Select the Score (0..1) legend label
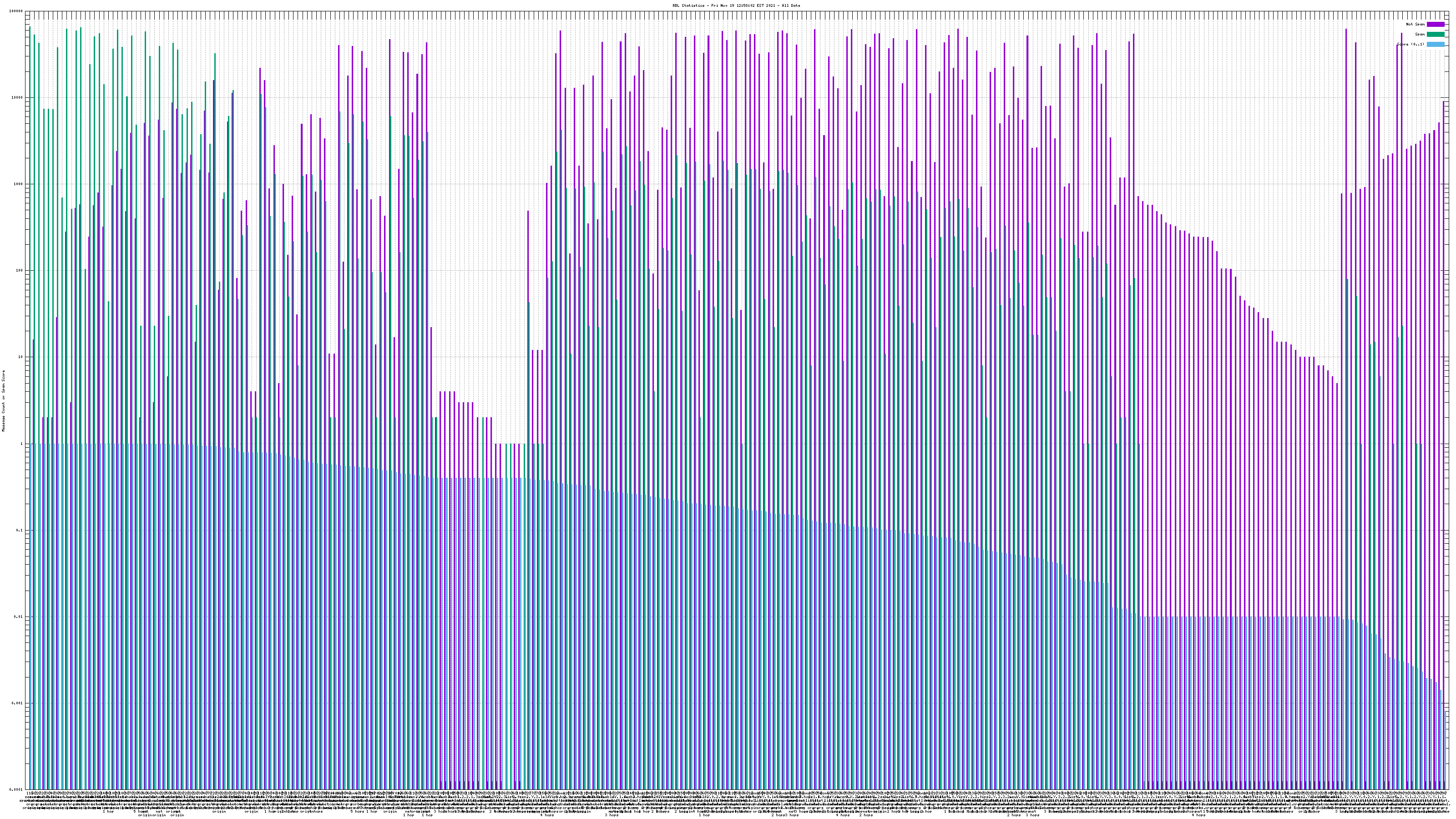Viewport: 1456px width, 819px height. coord(1410,44)
